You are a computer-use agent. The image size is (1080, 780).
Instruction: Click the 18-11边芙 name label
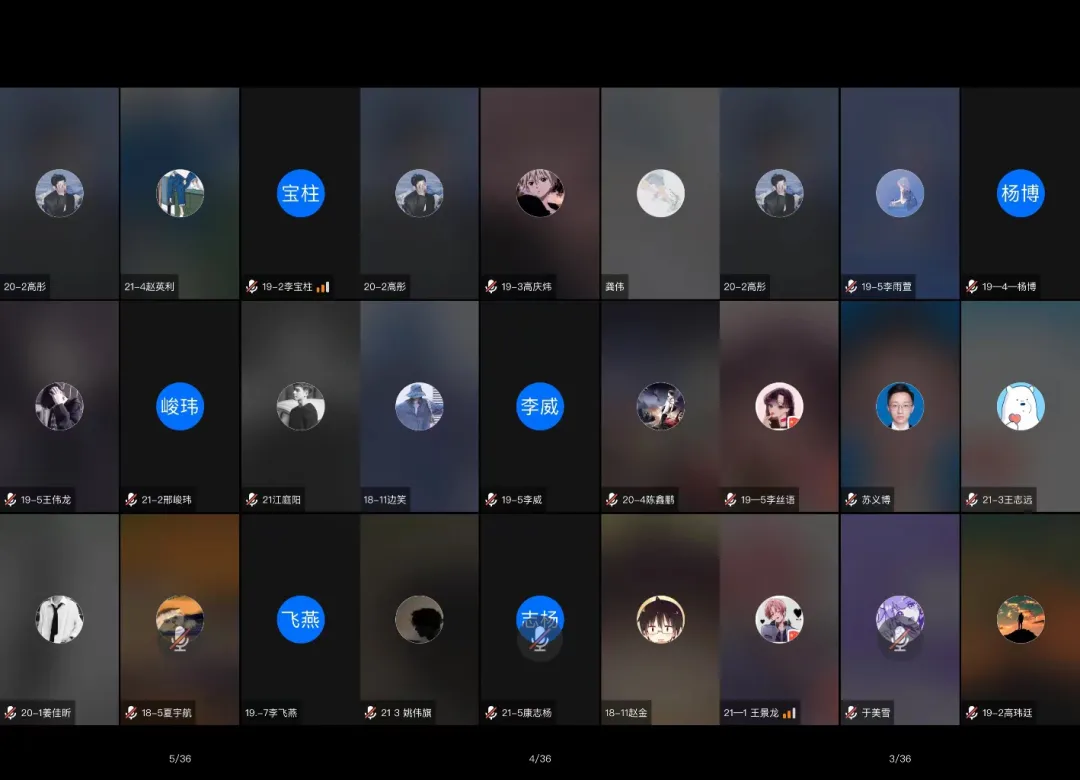(x=385, y=500)
